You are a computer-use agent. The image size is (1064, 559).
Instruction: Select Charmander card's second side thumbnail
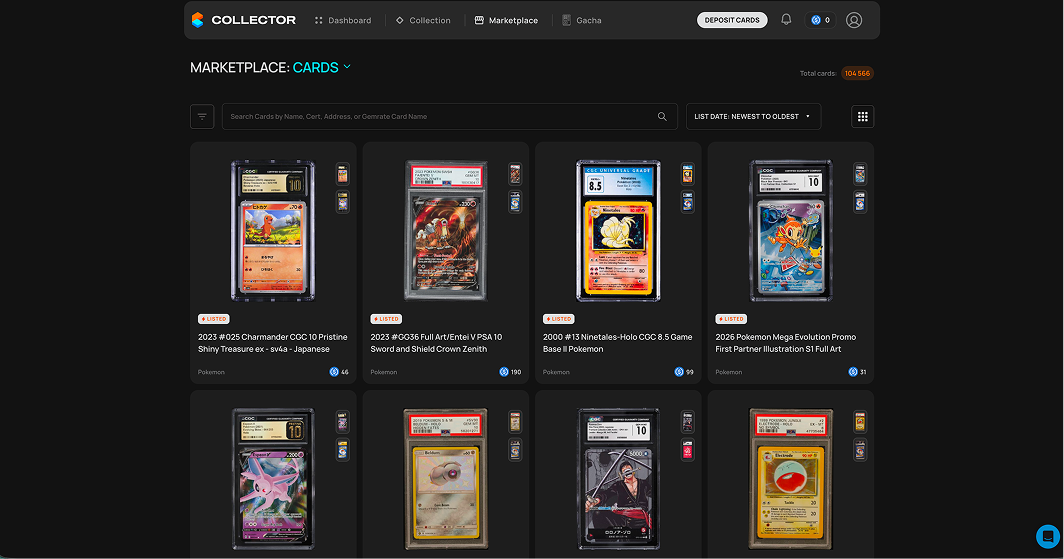343,201
